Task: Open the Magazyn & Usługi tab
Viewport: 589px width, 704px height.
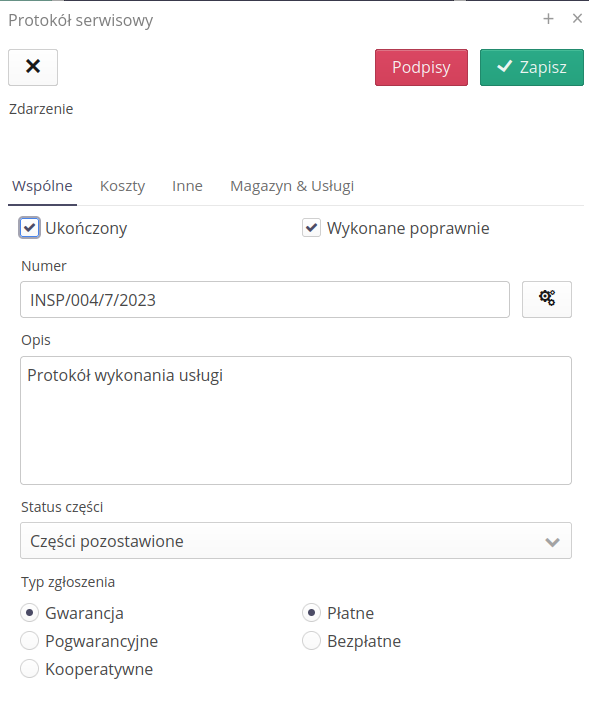Action: (292, 186)
